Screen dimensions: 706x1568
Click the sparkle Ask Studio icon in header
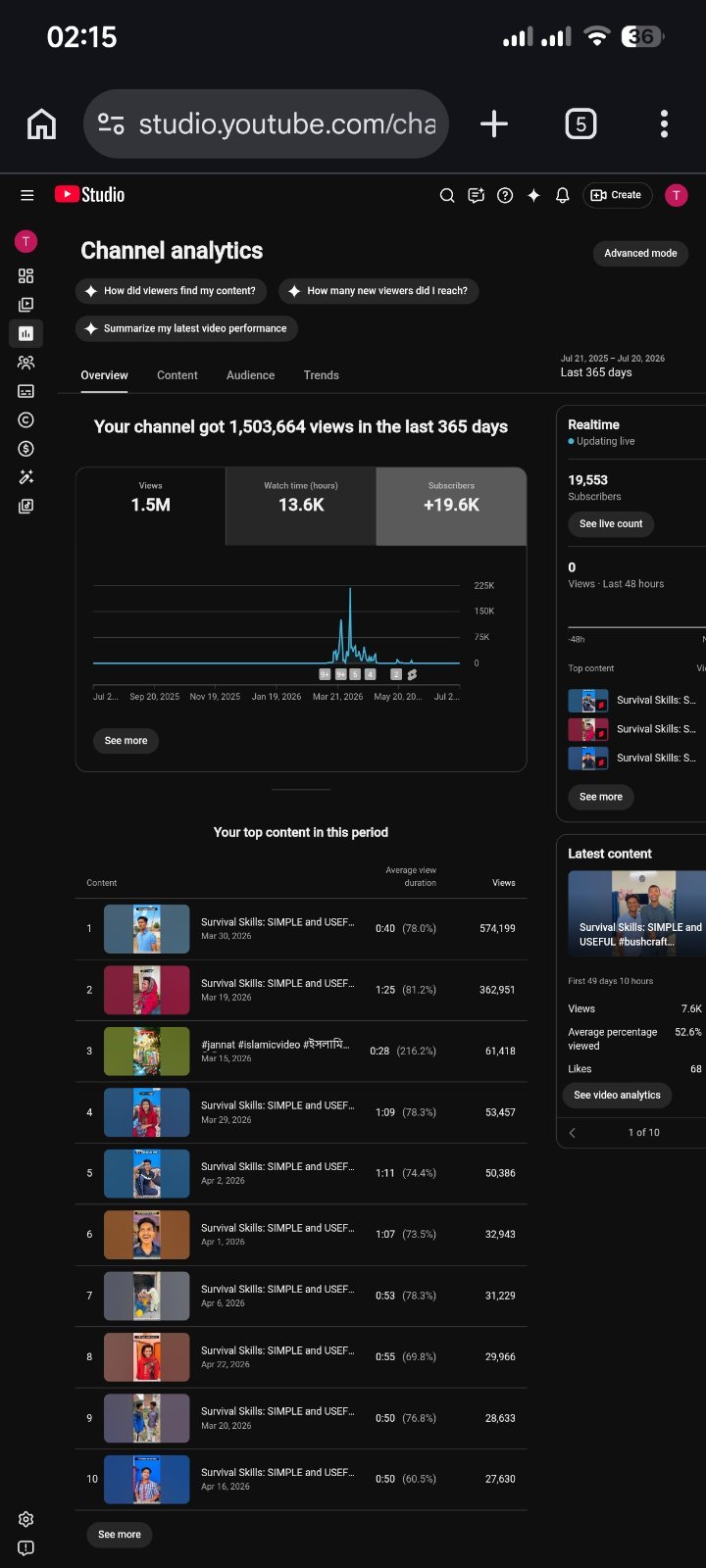coord(533,195)
